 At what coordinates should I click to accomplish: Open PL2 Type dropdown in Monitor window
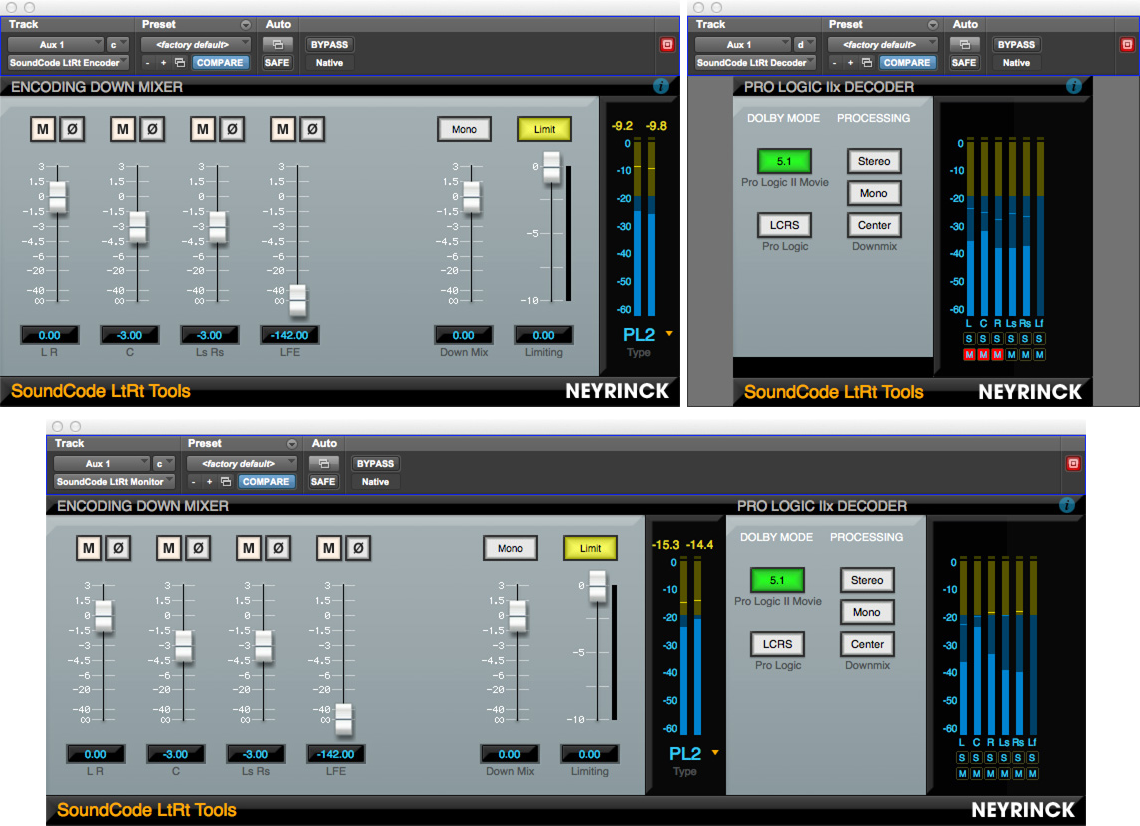715,753
